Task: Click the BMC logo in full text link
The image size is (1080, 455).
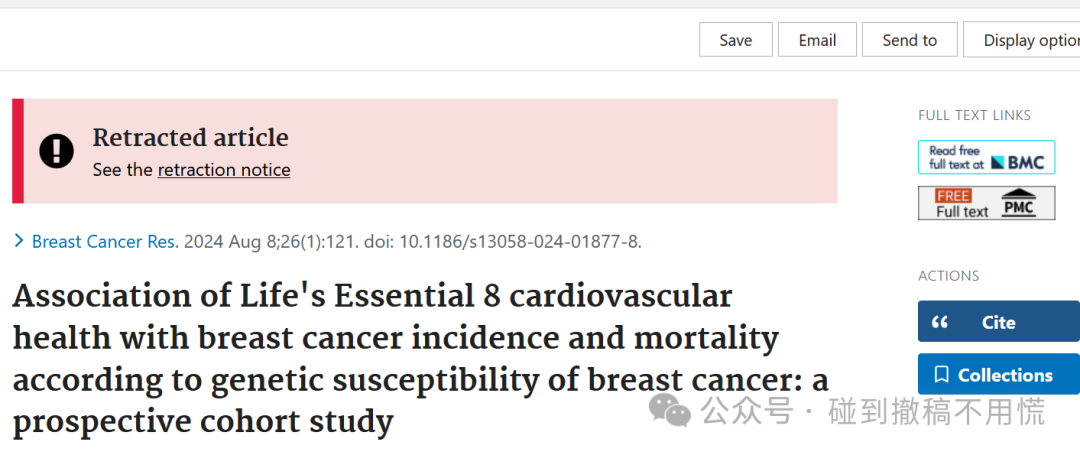Action: [x=1018, y=162]
